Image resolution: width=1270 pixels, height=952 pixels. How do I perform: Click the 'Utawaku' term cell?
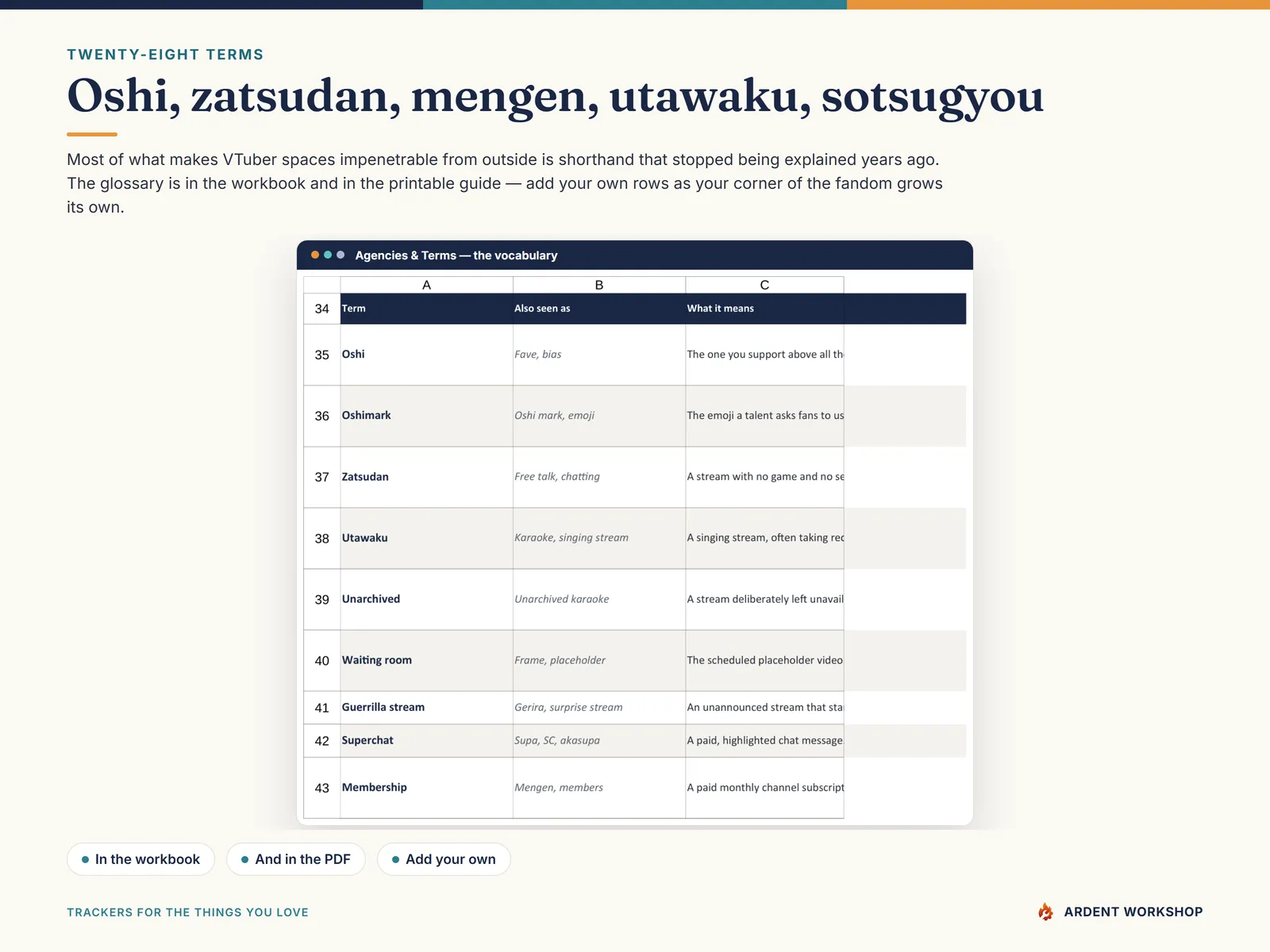click(x=426, y=538)
